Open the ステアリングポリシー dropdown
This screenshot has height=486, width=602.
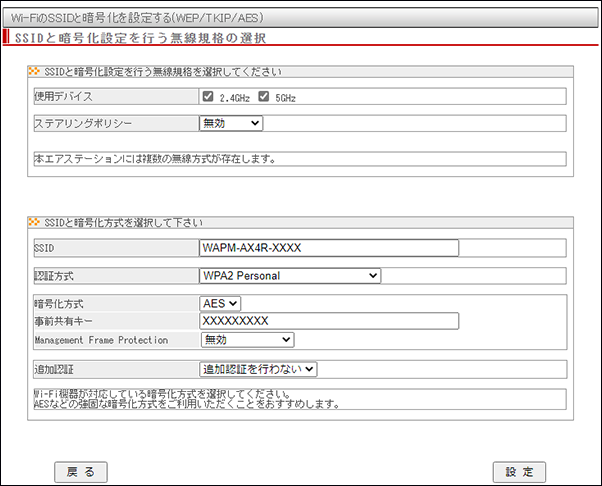click(x=230, y=123)
